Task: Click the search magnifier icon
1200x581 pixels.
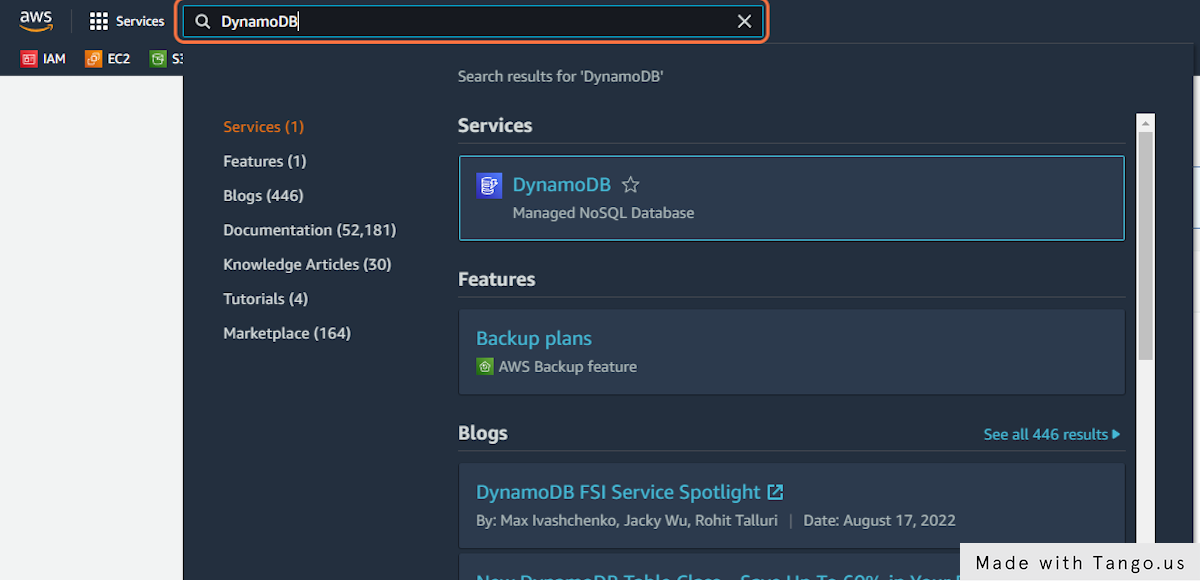Action: pos(203,22)
